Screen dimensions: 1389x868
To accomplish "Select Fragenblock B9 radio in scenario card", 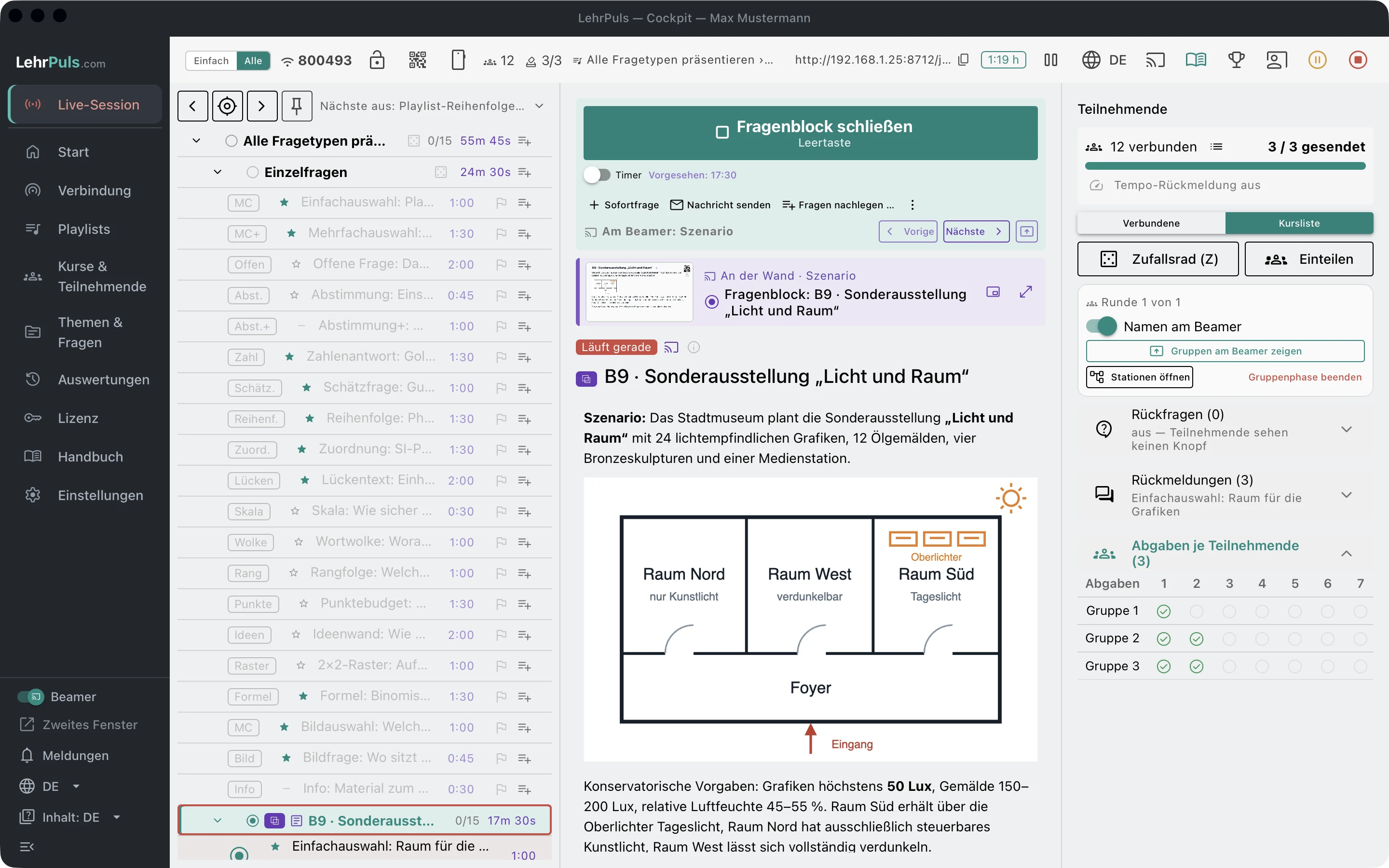I will click(x=712, y=302).
